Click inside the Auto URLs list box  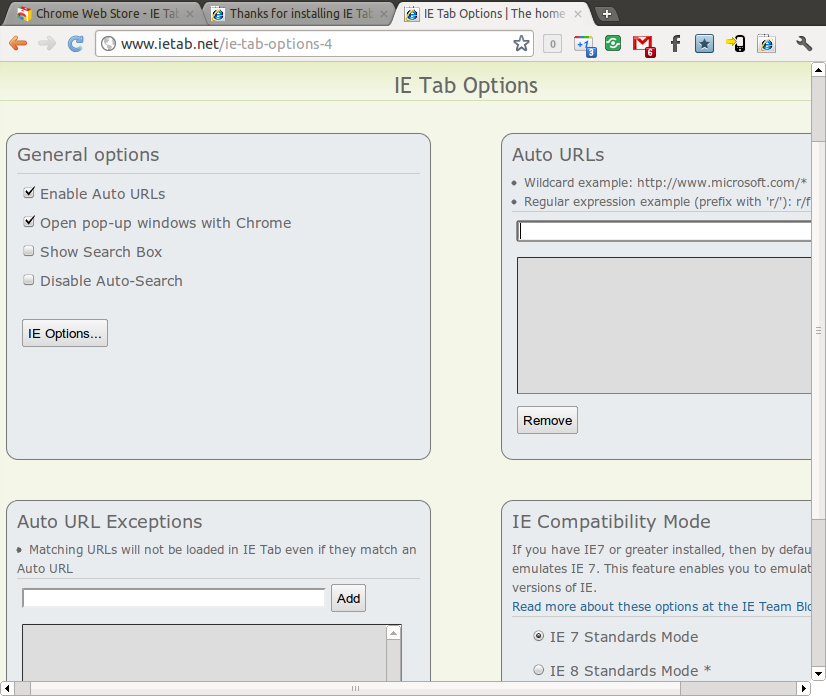pos(664,325)
